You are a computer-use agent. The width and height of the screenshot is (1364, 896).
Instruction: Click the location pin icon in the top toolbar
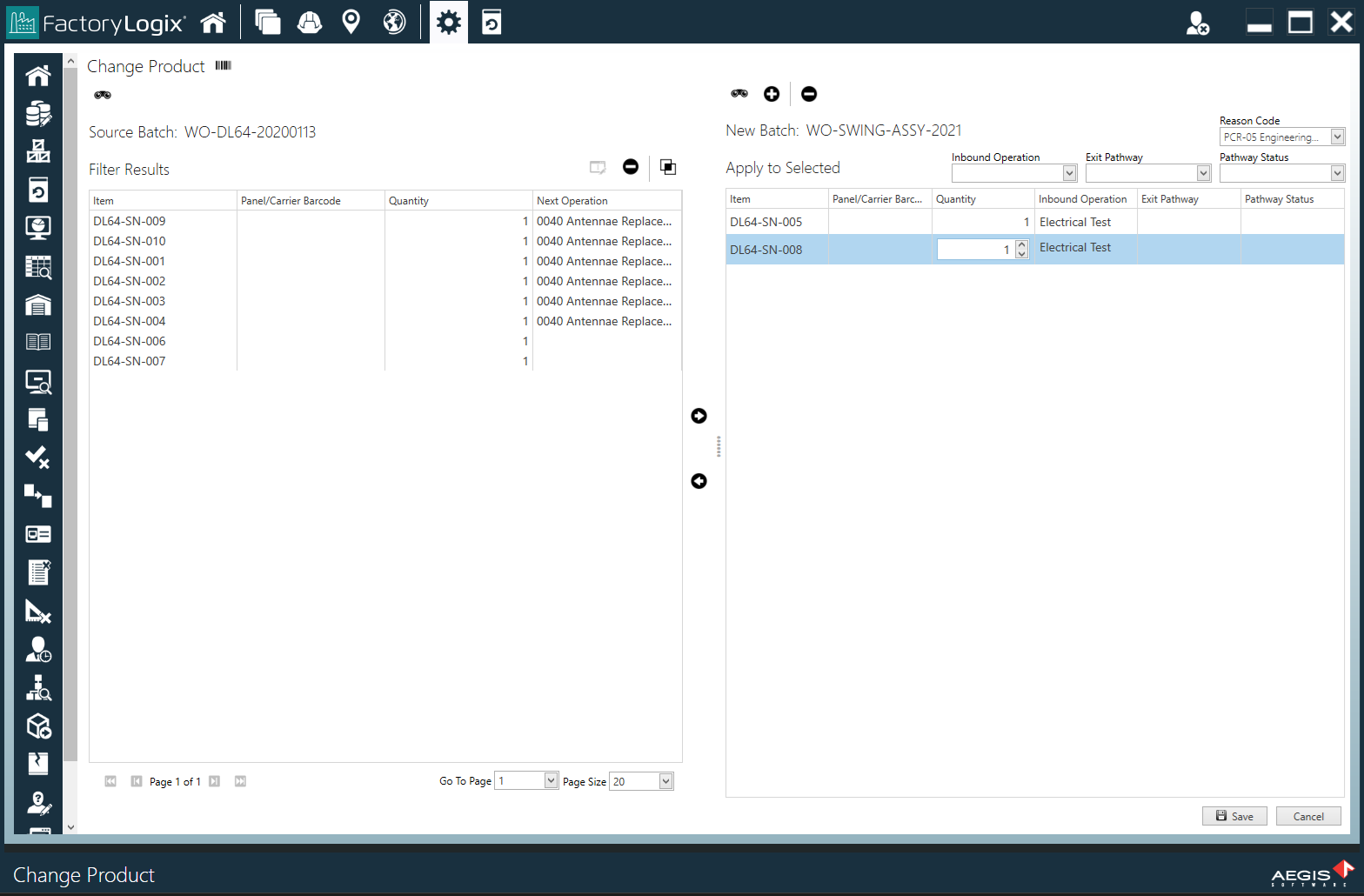click(x=351, y=22)
